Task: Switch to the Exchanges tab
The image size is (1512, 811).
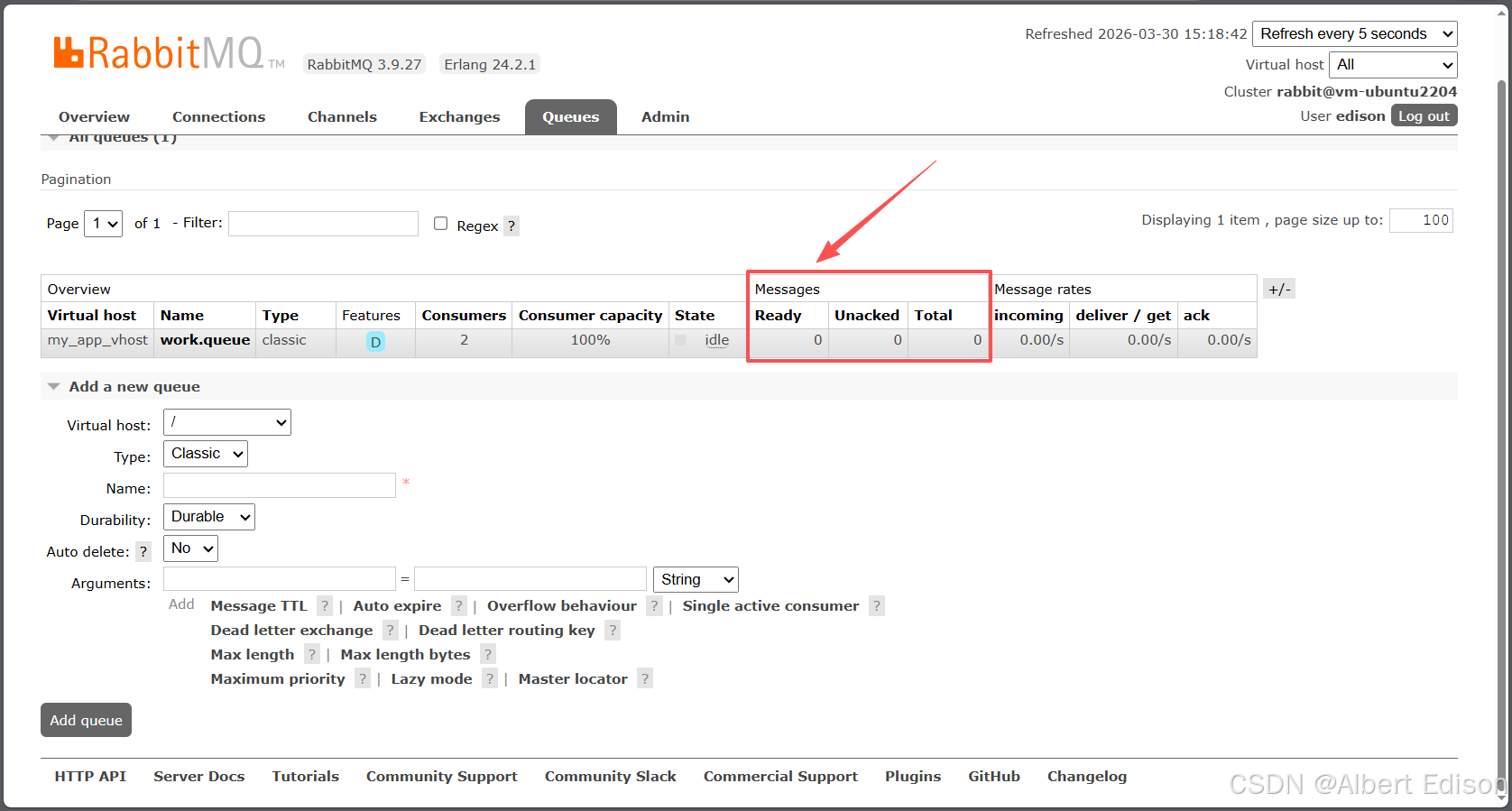Action: [x=459, y=117]
